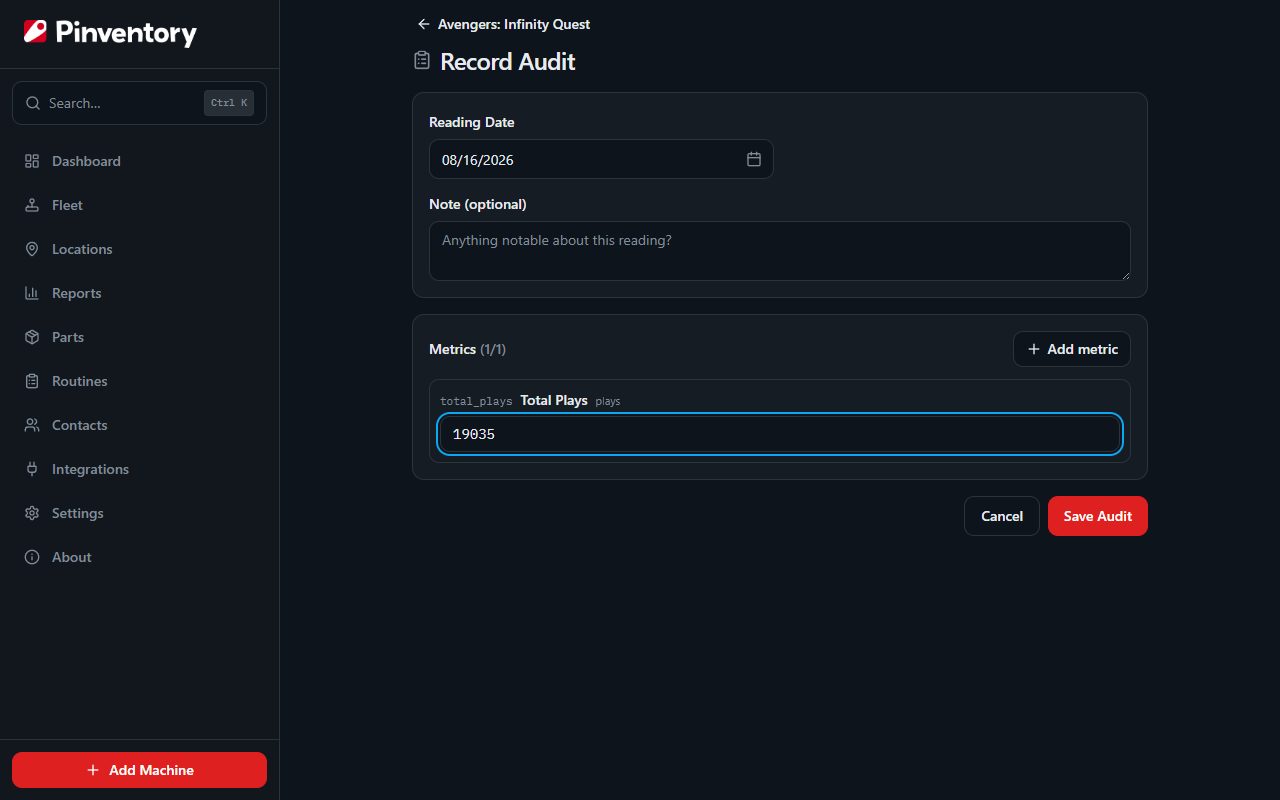Open the Parts section

(x=139, y=337)
